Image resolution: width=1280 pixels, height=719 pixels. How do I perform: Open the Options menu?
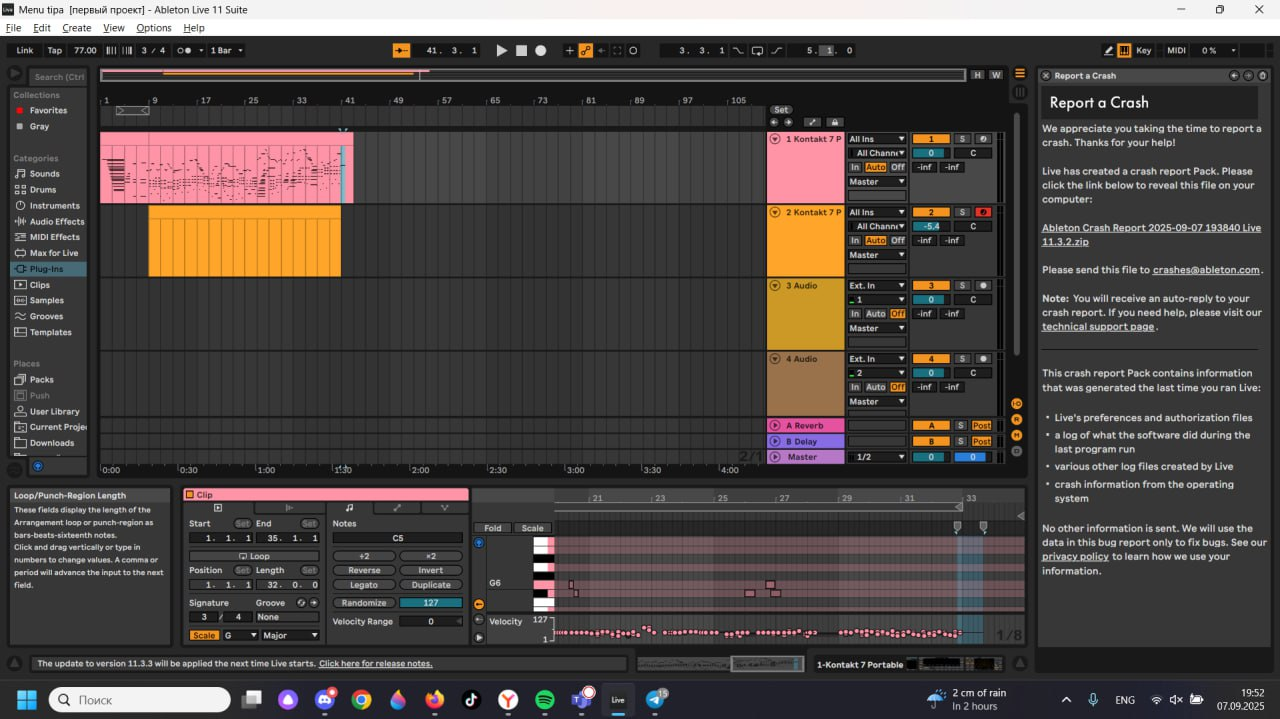[x=154, y=28]
